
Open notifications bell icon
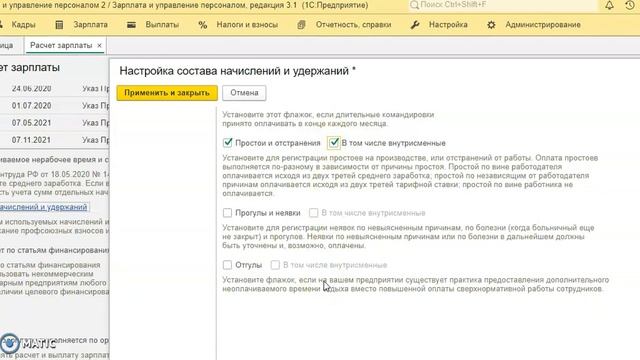(609, 5)
